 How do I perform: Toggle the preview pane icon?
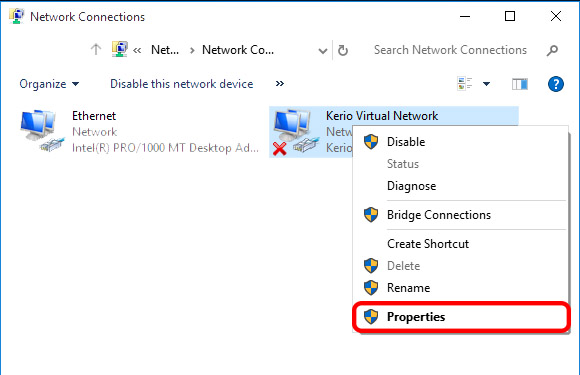coord(520,84)
